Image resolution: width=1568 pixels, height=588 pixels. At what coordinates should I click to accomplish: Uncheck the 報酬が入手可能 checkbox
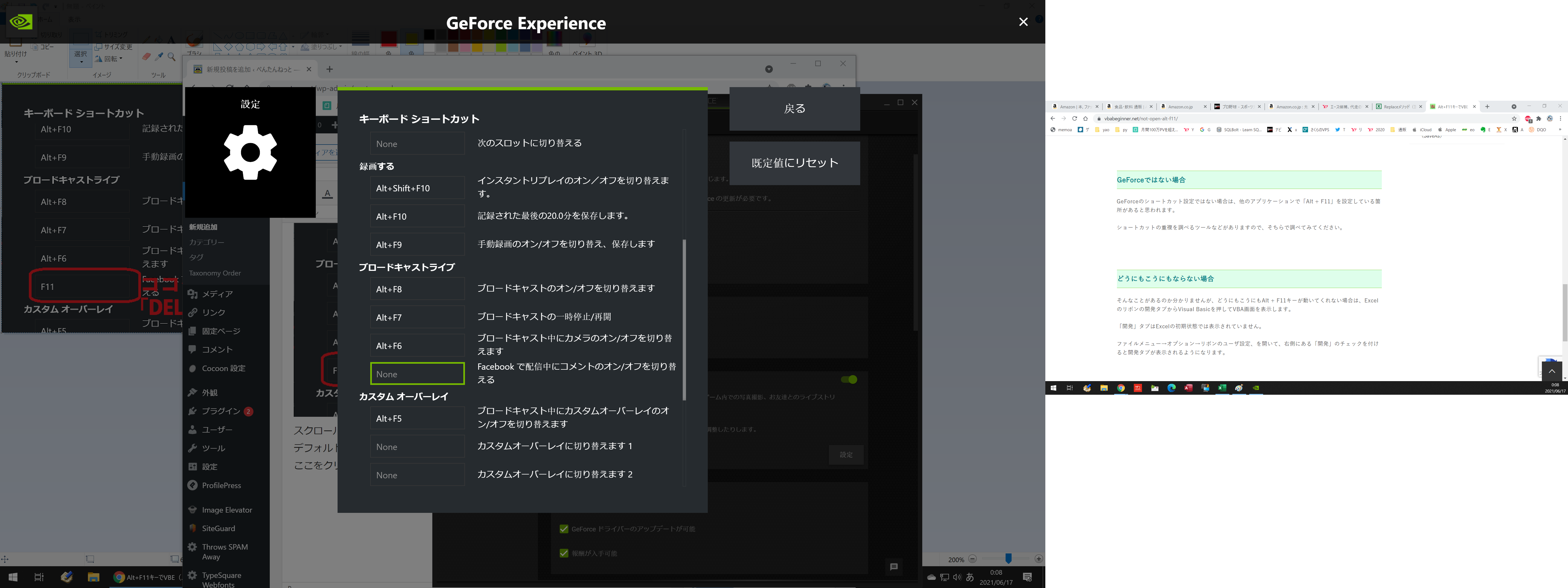(x=564, y=553)
